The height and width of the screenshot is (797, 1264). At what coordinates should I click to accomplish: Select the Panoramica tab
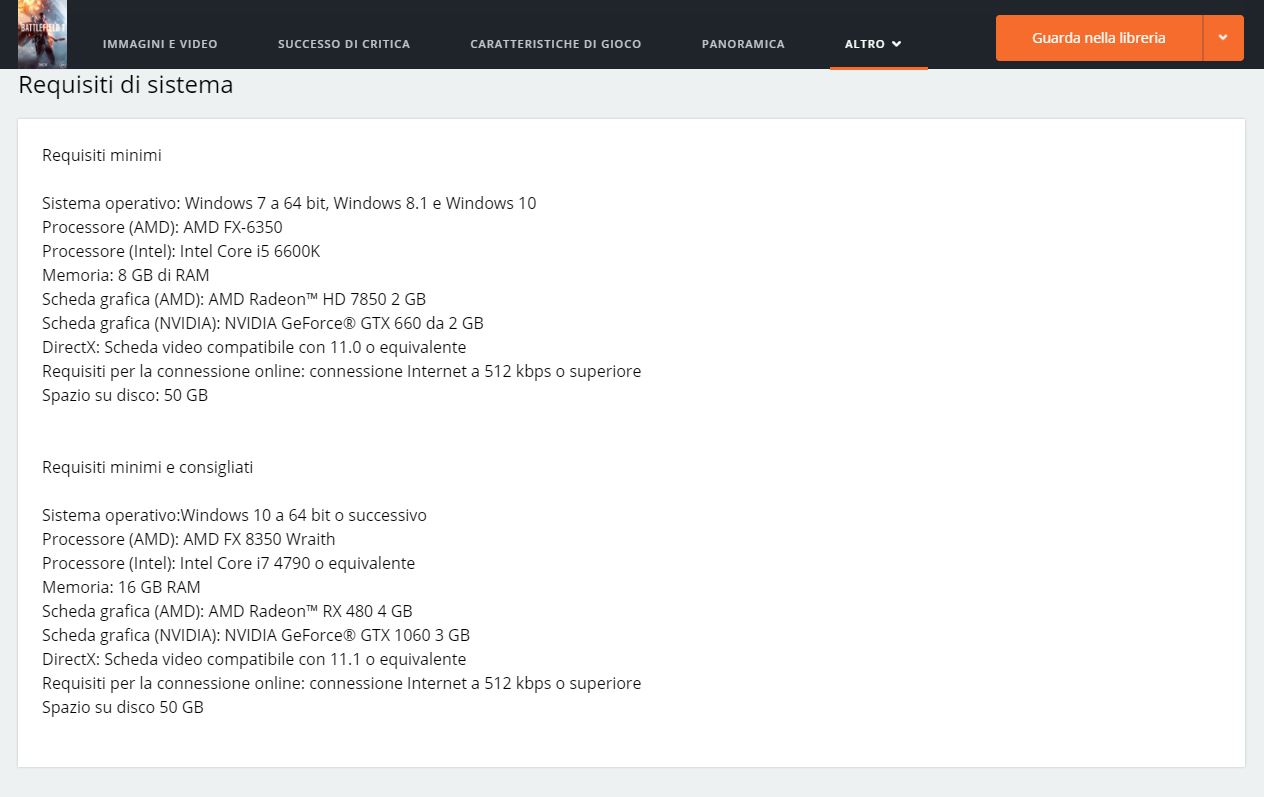click(743, 44)
